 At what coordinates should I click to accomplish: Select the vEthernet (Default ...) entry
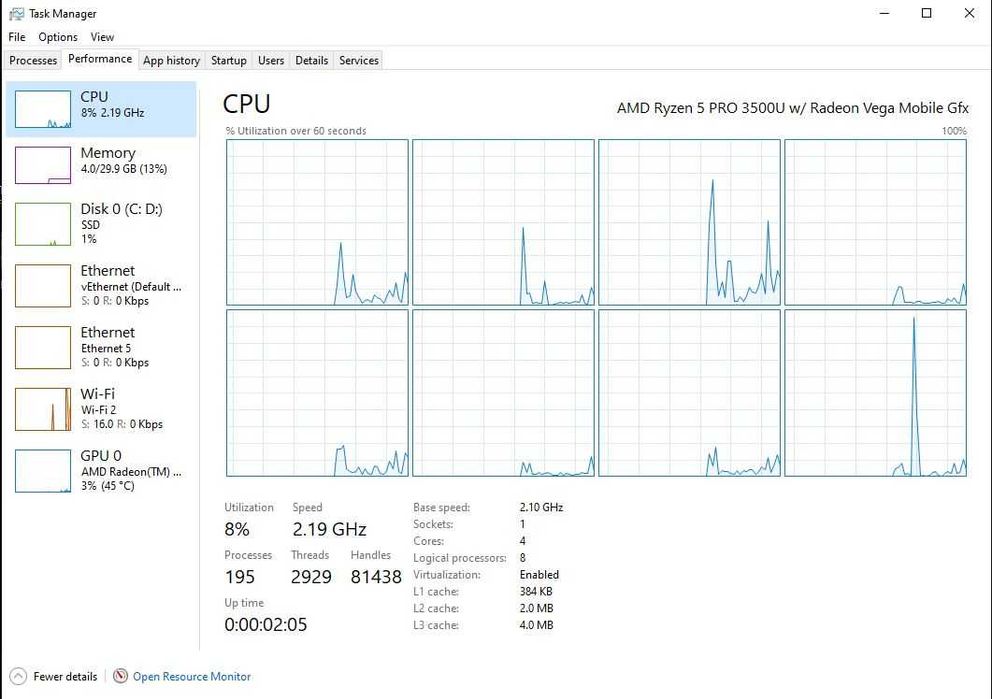101,286
